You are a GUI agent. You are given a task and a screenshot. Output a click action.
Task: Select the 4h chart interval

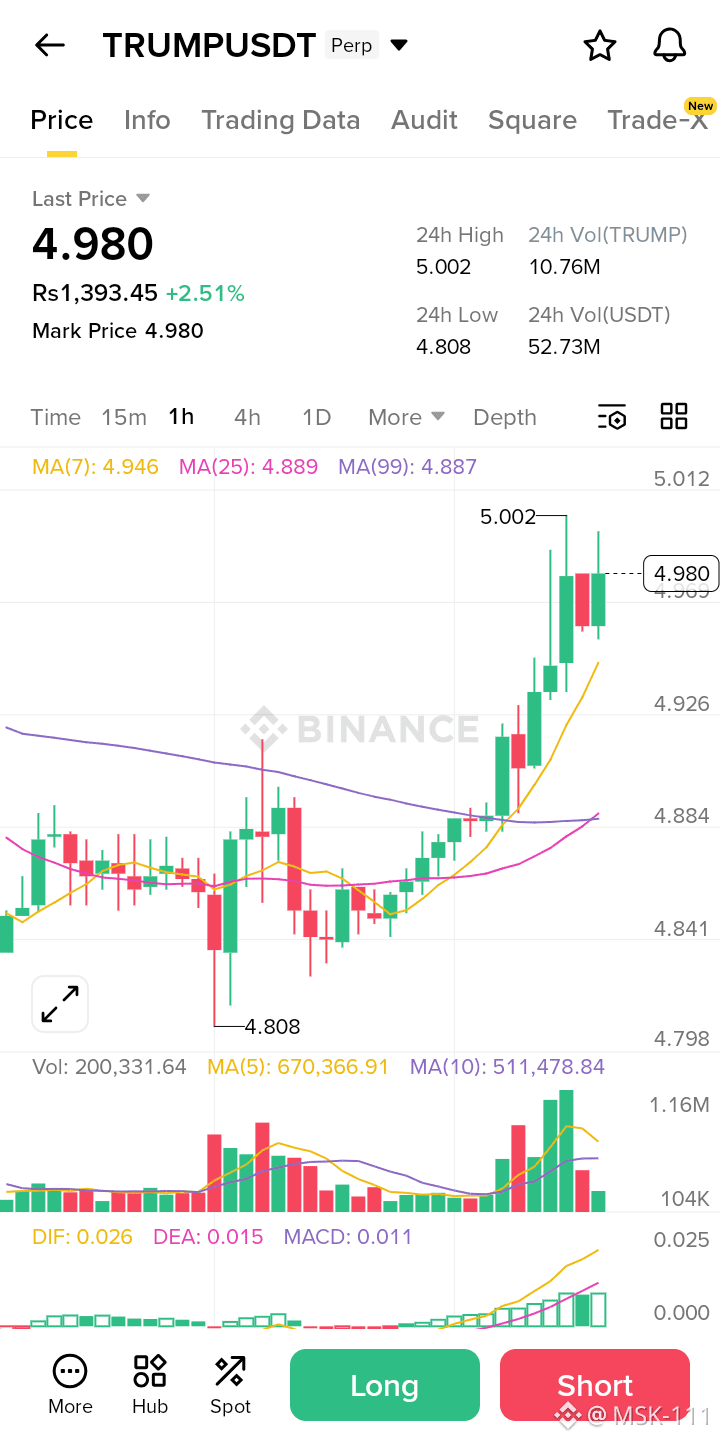click(247, 417)
